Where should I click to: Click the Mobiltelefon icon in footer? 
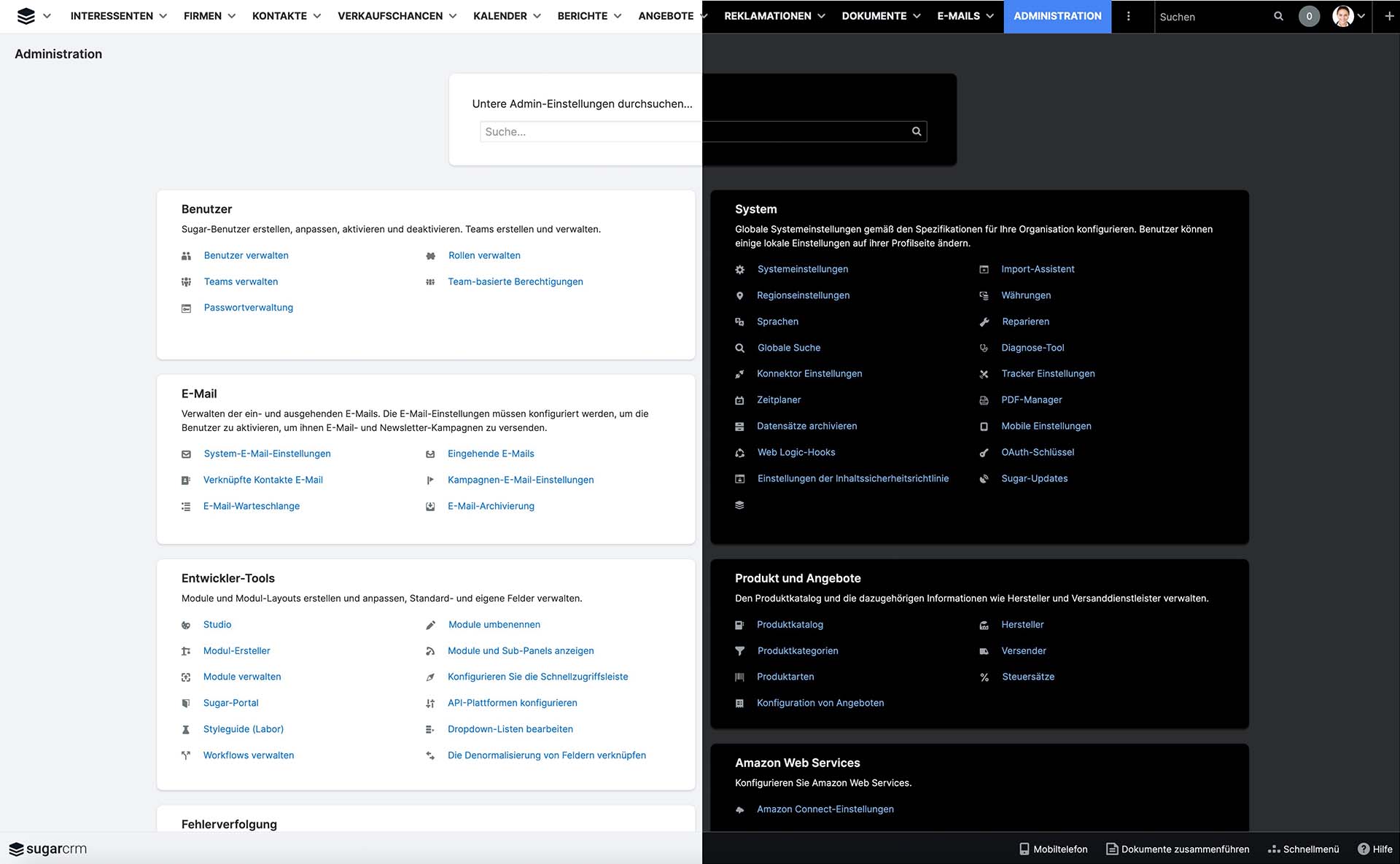tap(1024, 849)
